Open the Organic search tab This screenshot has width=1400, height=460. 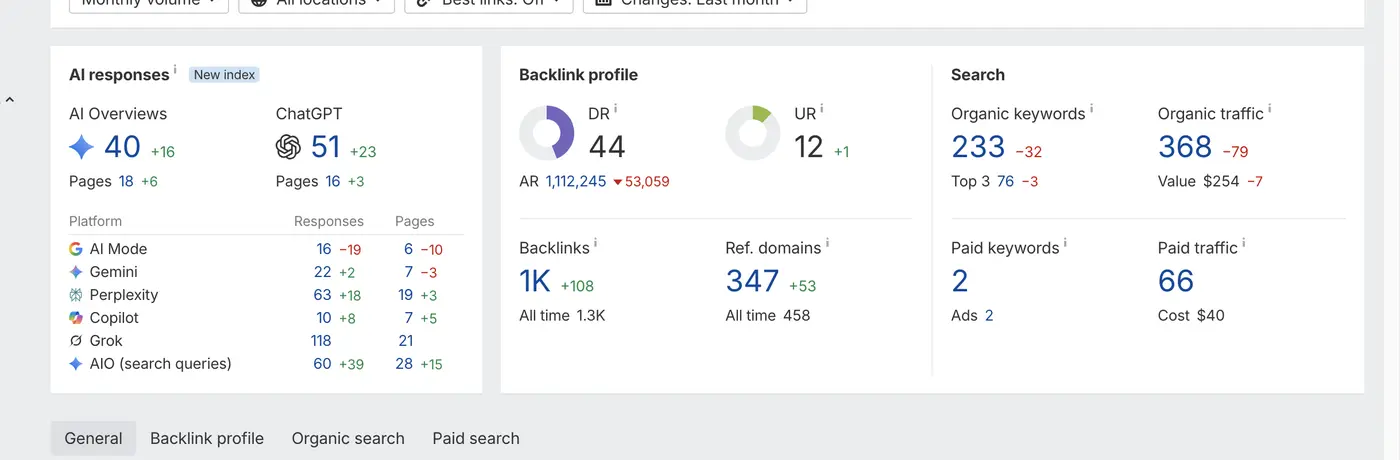[x=348, y=438]
